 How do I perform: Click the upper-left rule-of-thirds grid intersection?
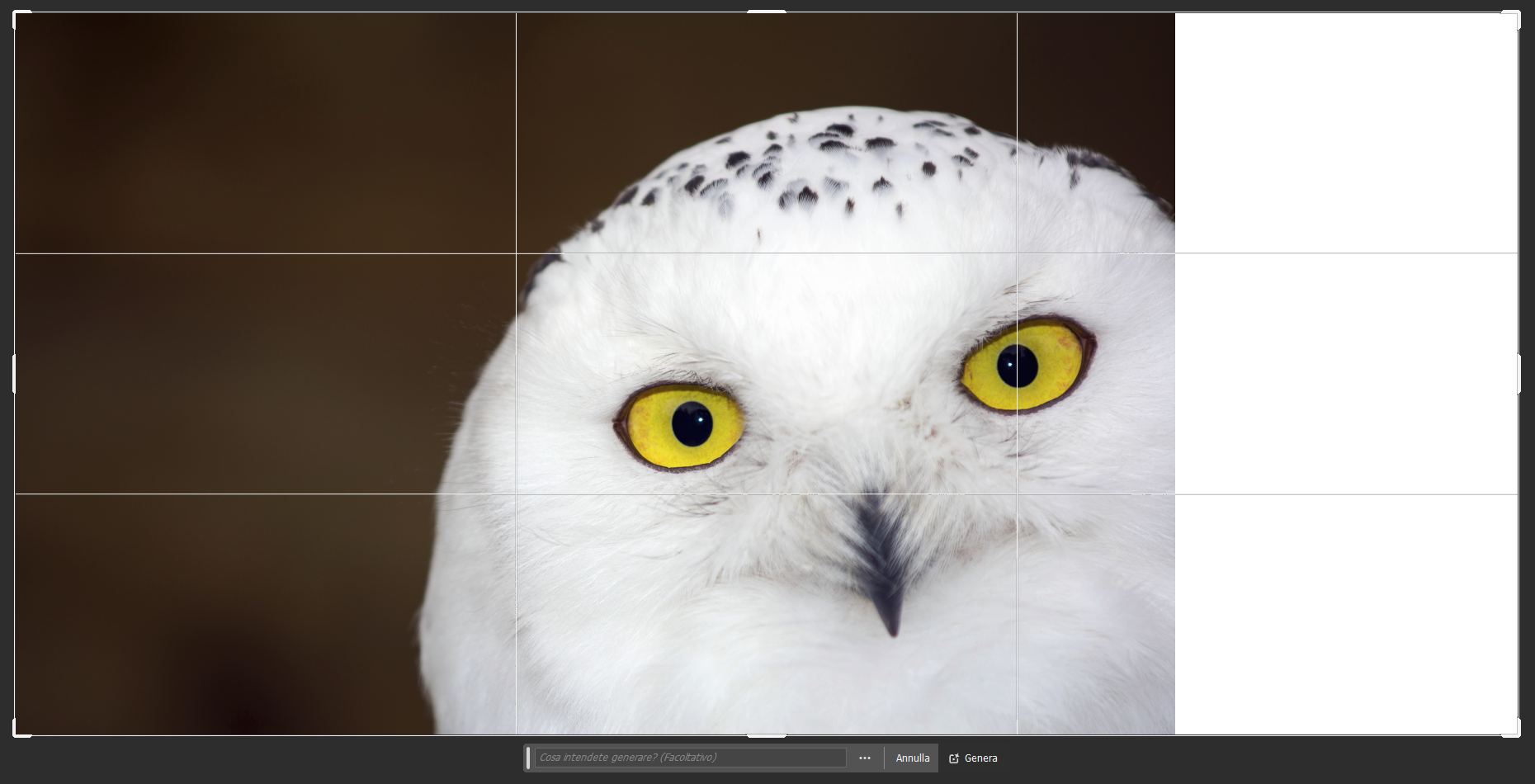pos(516,253)
